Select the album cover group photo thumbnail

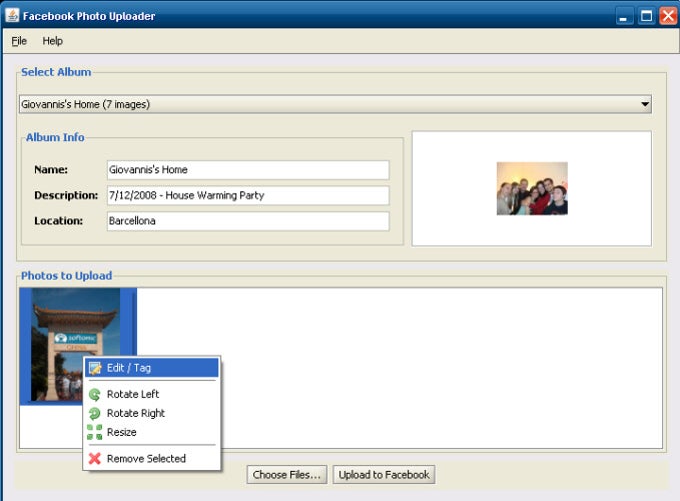[x=532, y=189]
